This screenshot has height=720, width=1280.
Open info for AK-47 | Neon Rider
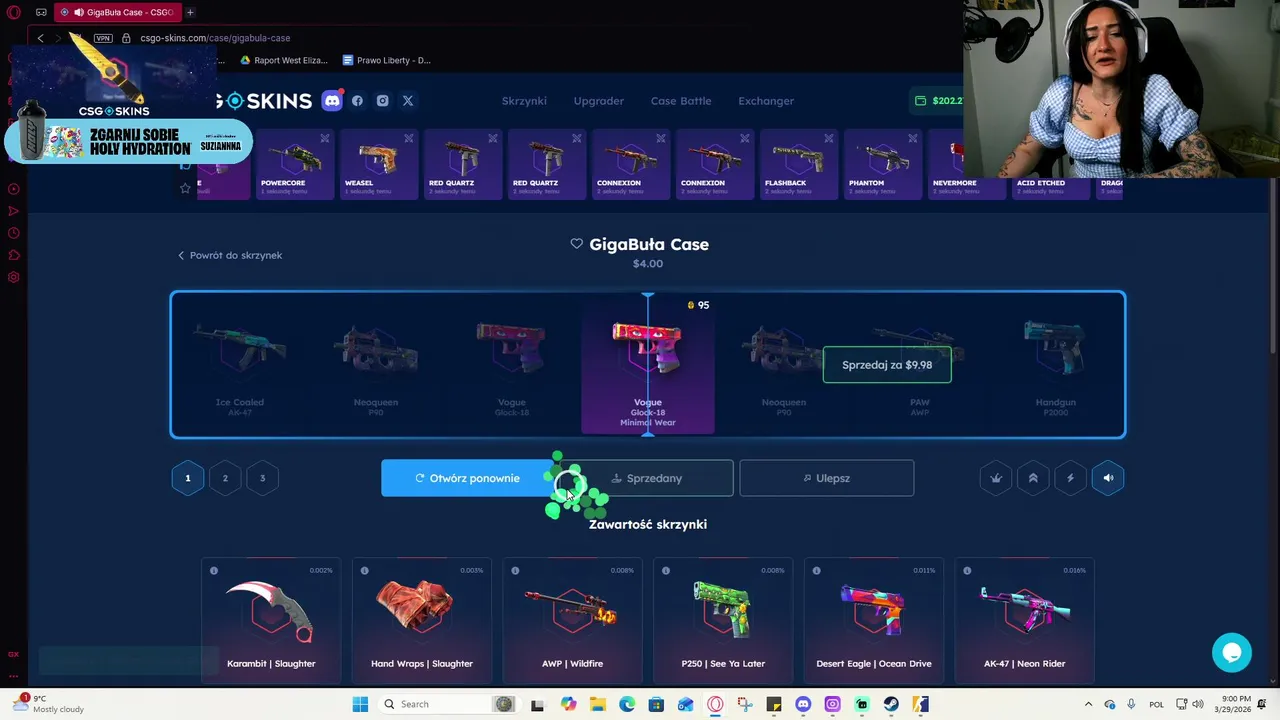(x=967, y=571)
